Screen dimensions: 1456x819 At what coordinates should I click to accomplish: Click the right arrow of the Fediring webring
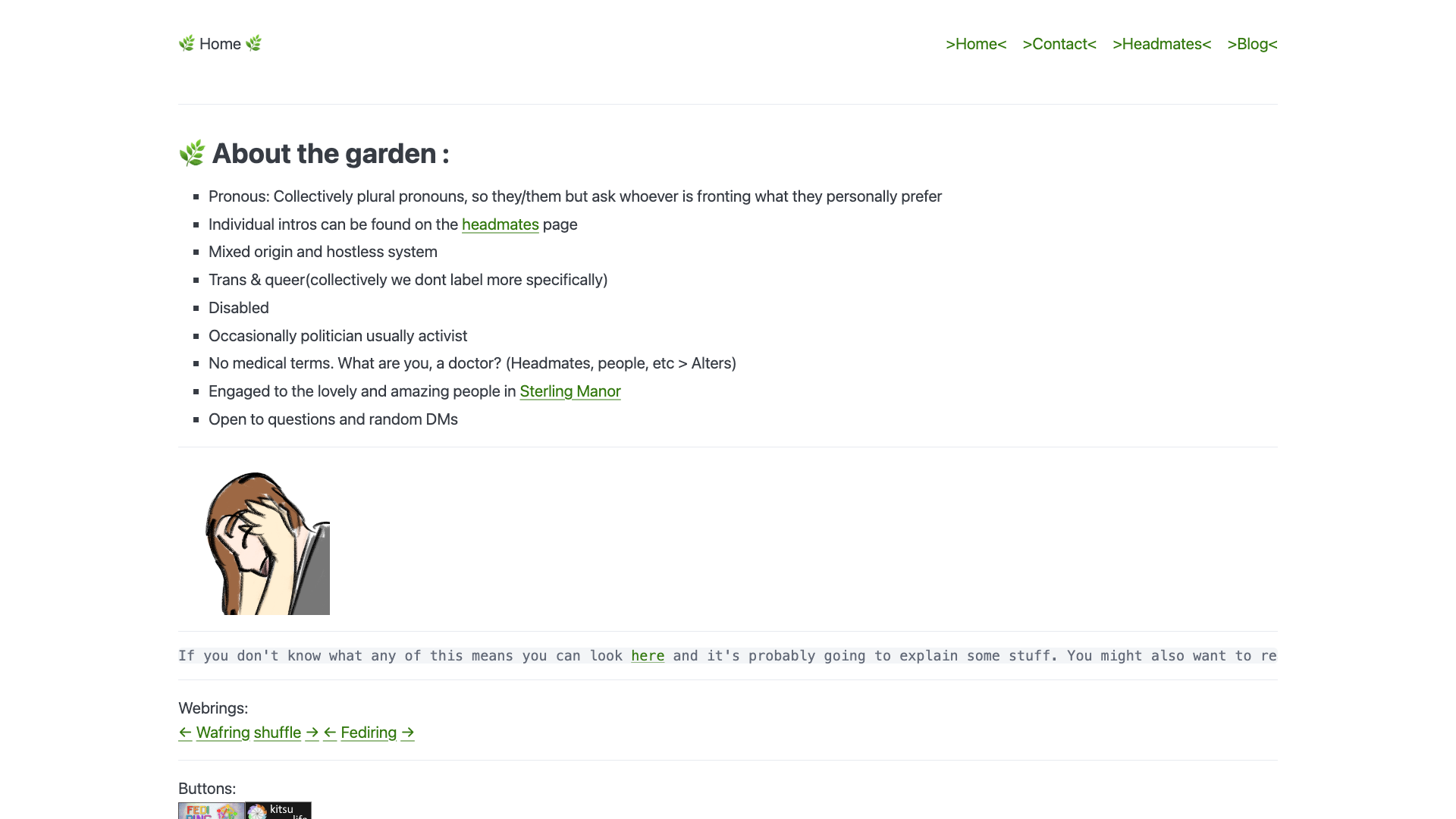(407, 733)
